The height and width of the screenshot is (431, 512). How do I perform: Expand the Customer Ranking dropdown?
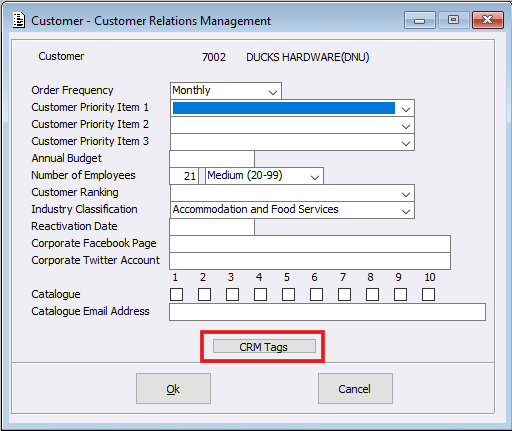click(292, 193)
